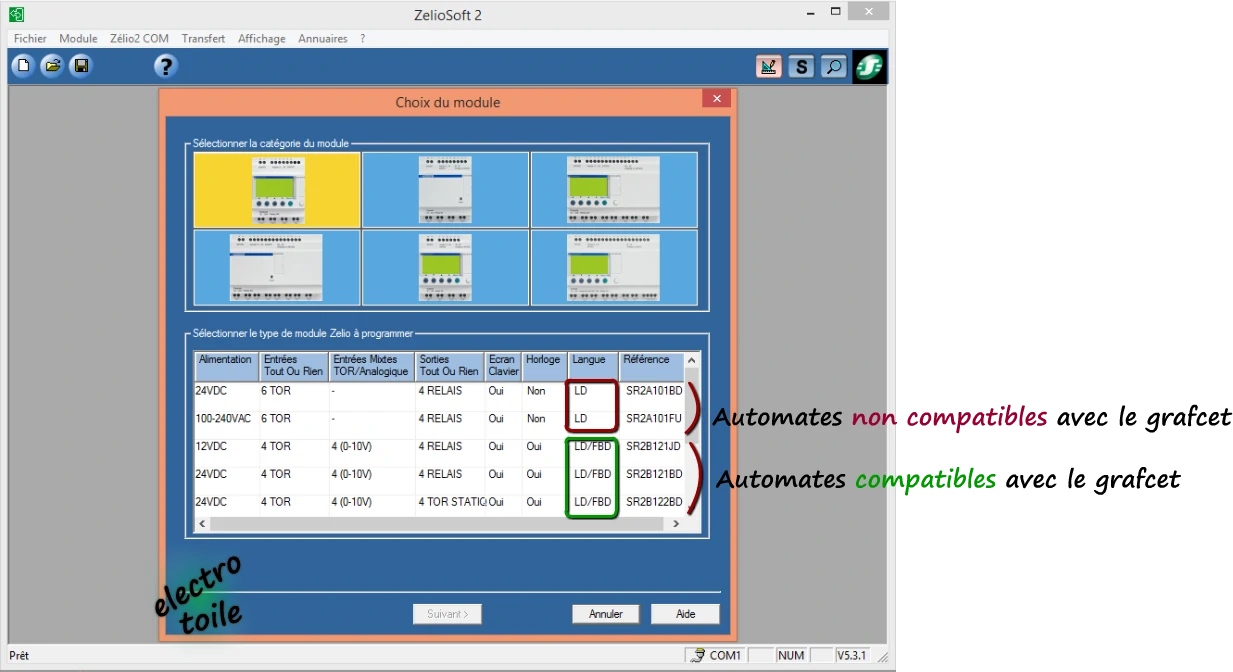Select module row SR2B121BD
This screenshot has height=672, width=1233.
pyautogui.click(x=440, y=474)
